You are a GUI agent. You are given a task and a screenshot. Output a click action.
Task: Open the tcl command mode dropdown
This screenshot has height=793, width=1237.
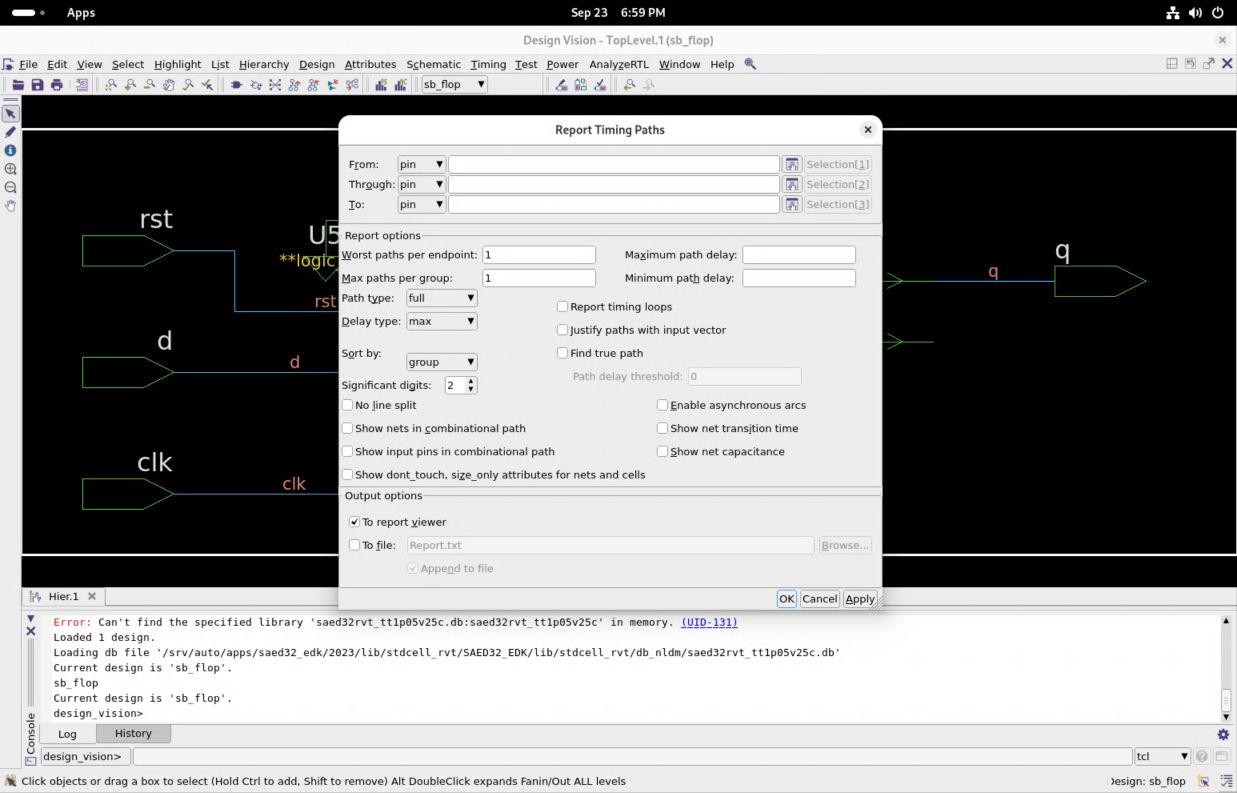tap(1162, 757)
